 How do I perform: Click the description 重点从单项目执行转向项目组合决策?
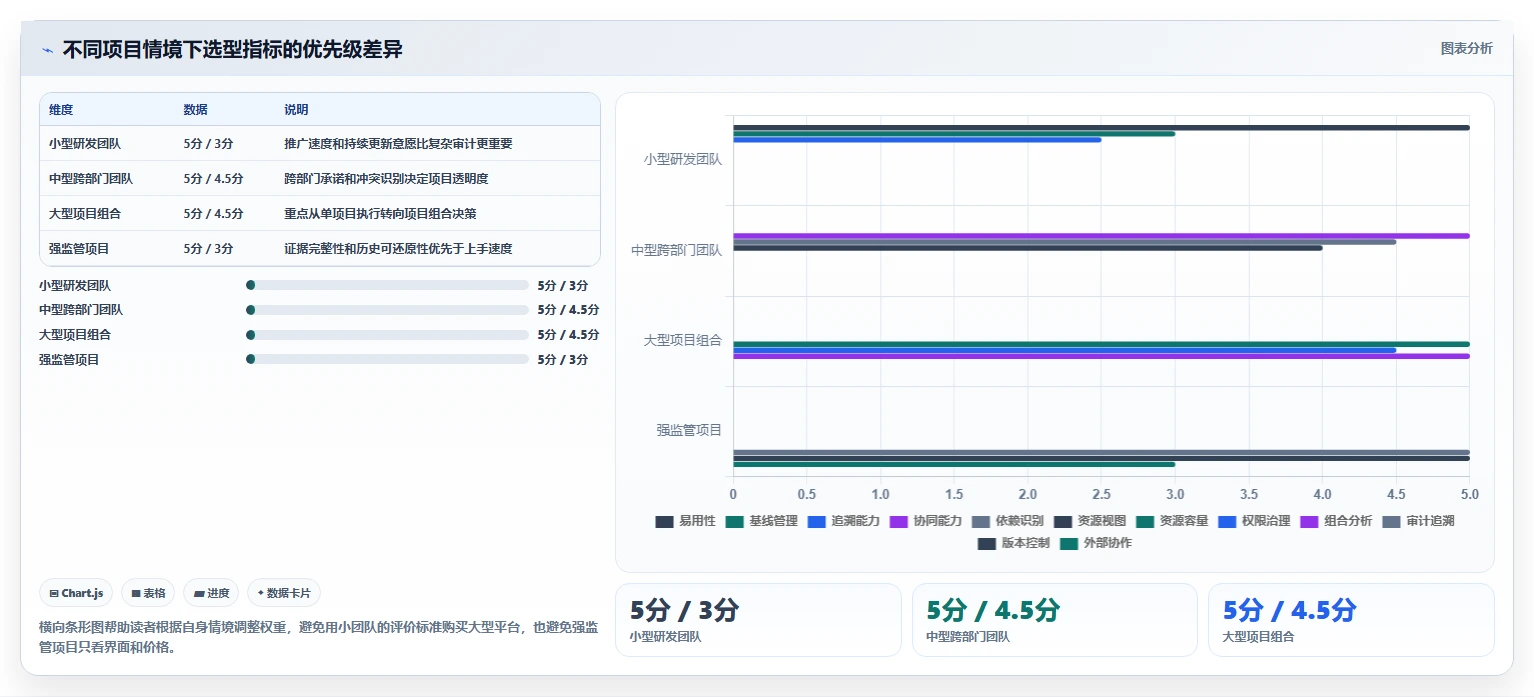(380, 214)
